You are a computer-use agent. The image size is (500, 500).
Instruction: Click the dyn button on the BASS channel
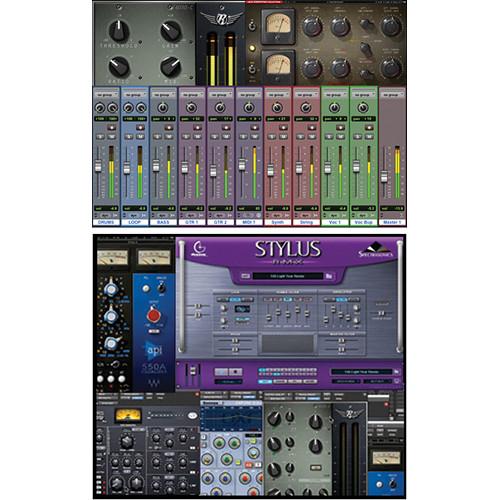coord(163,216)
